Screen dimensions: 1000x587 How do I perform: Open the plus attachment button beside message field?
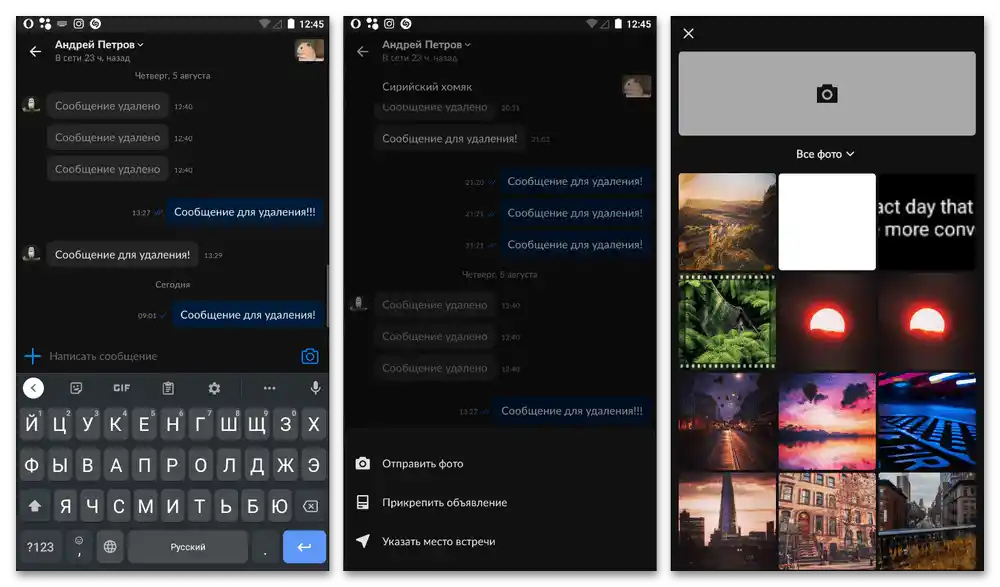33,356
